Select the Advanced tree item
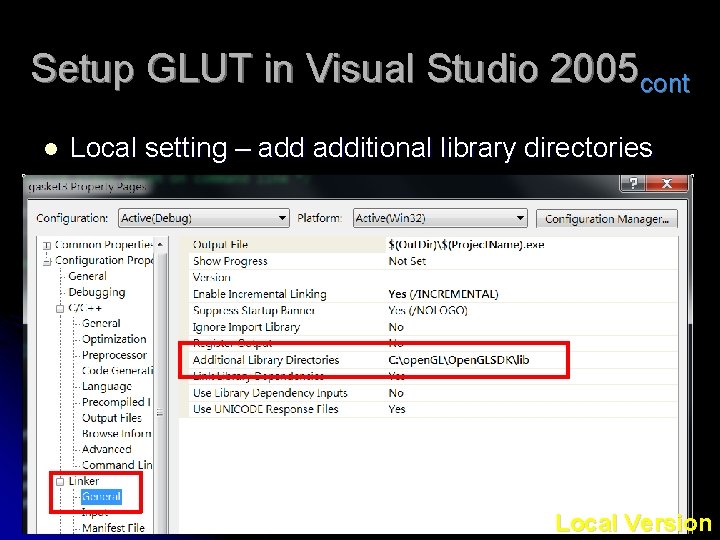 (107, 449)
